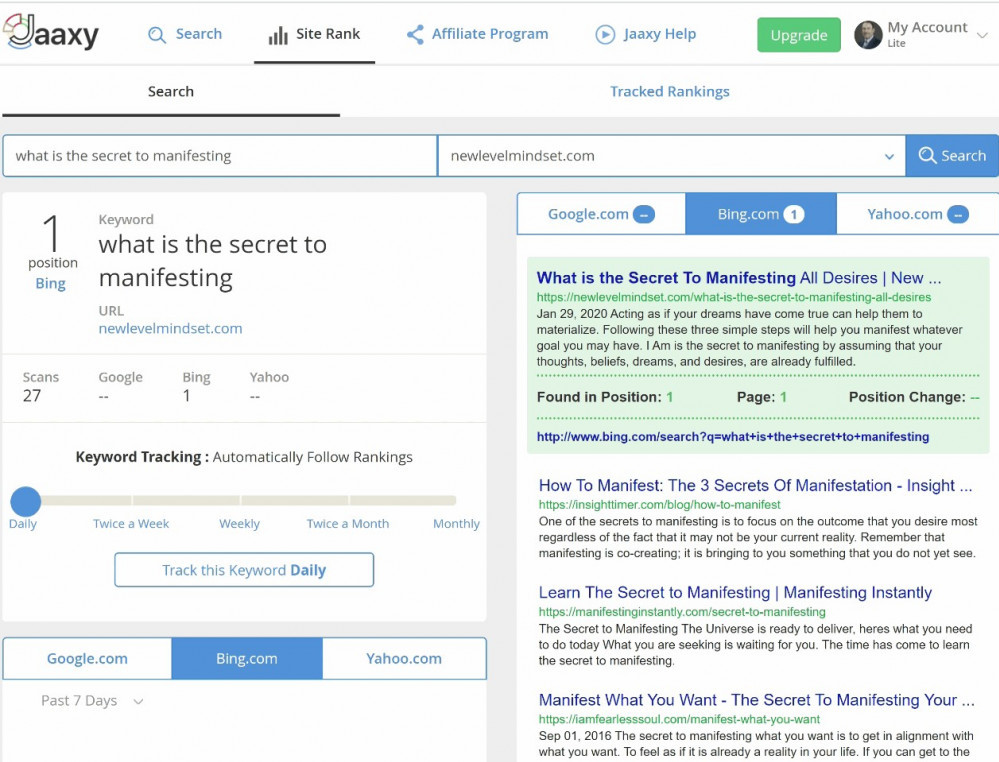Select the Yahoo.com results tab
The image size is (999, 762).
[917, 214]
